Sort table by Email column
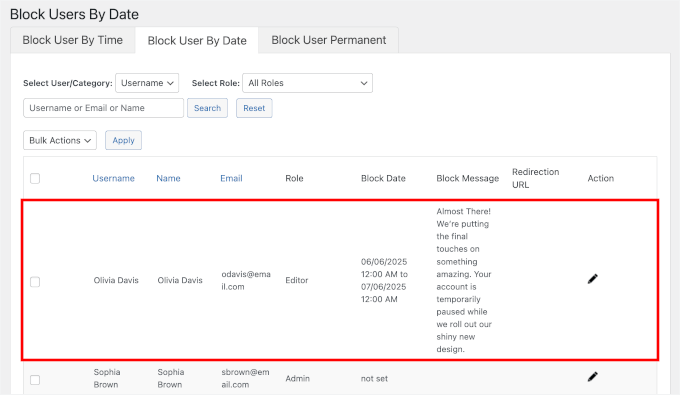Viewport: 680px width, 395px height. pos(231,178)
